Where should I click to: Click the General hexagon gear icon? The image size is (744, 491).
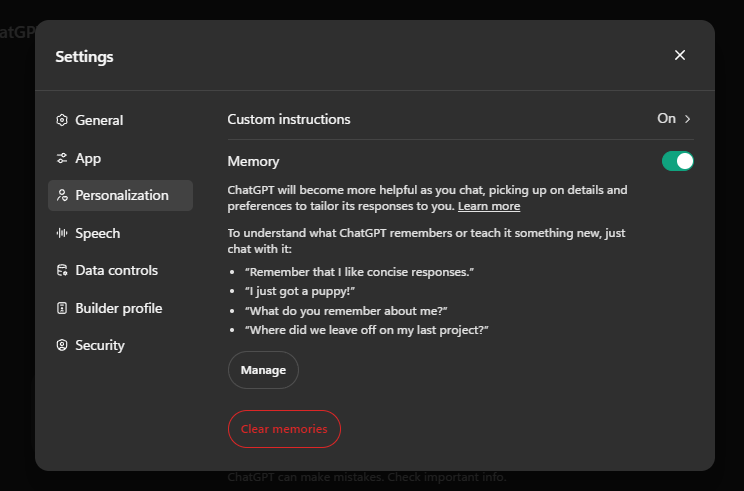(62, 121)
